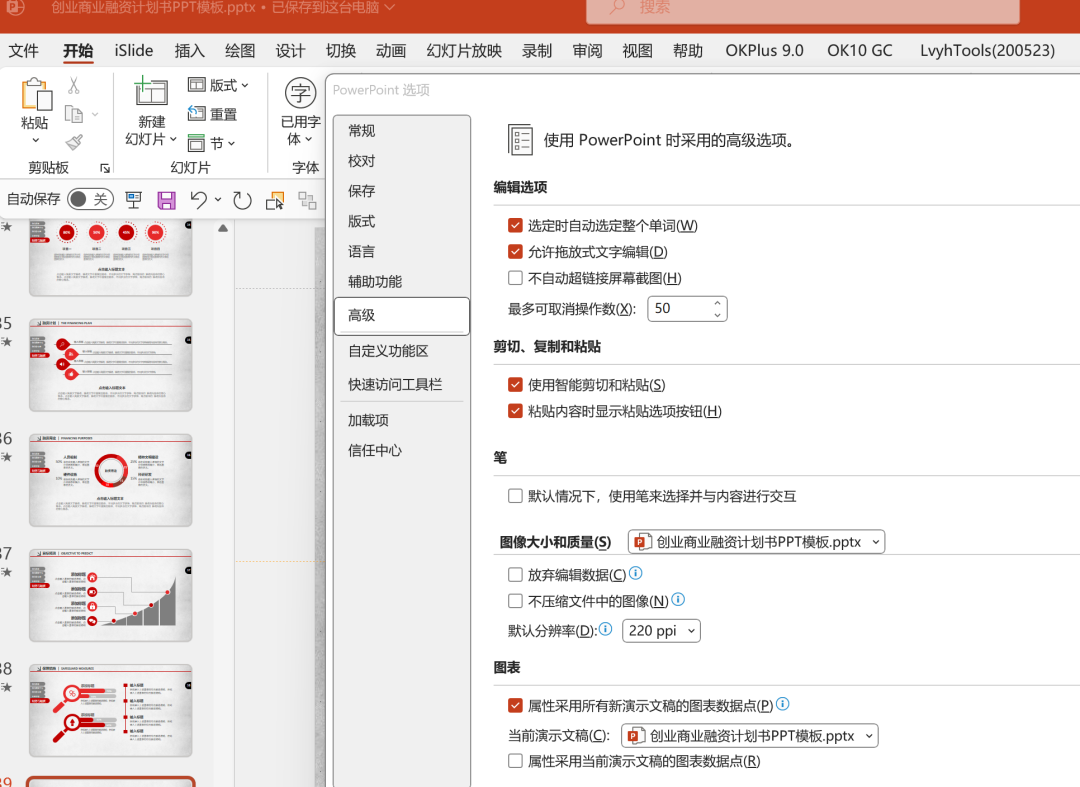Switch to the iSlide ribbon tab
Image resolution: width=1080 pixels, height=787 pixels.
tap(134, 51)
